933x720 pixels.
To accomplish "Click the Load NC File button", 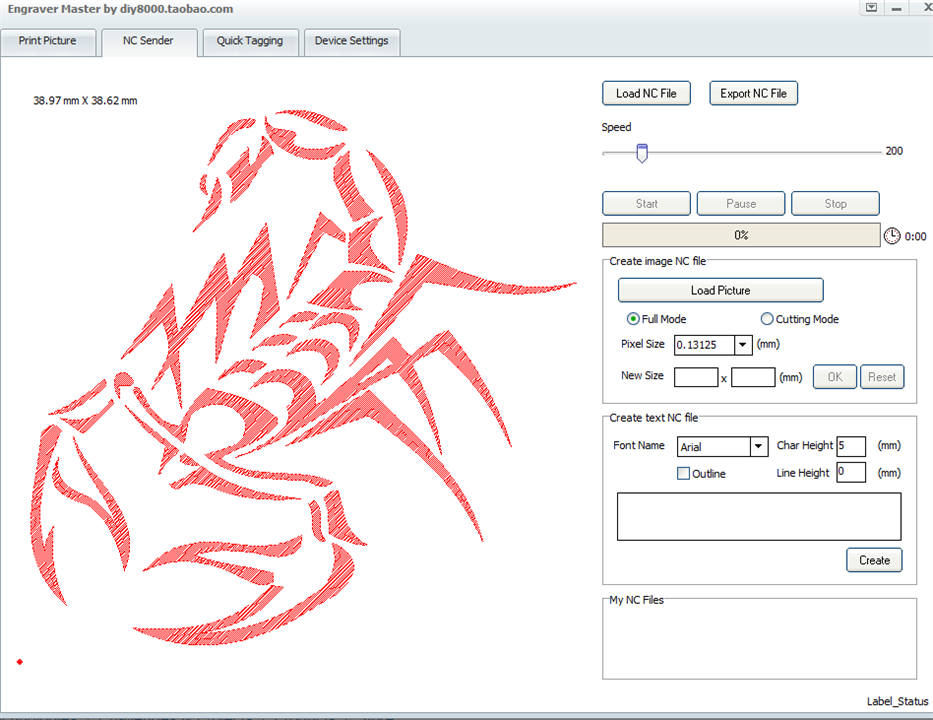I will (646, 93).
